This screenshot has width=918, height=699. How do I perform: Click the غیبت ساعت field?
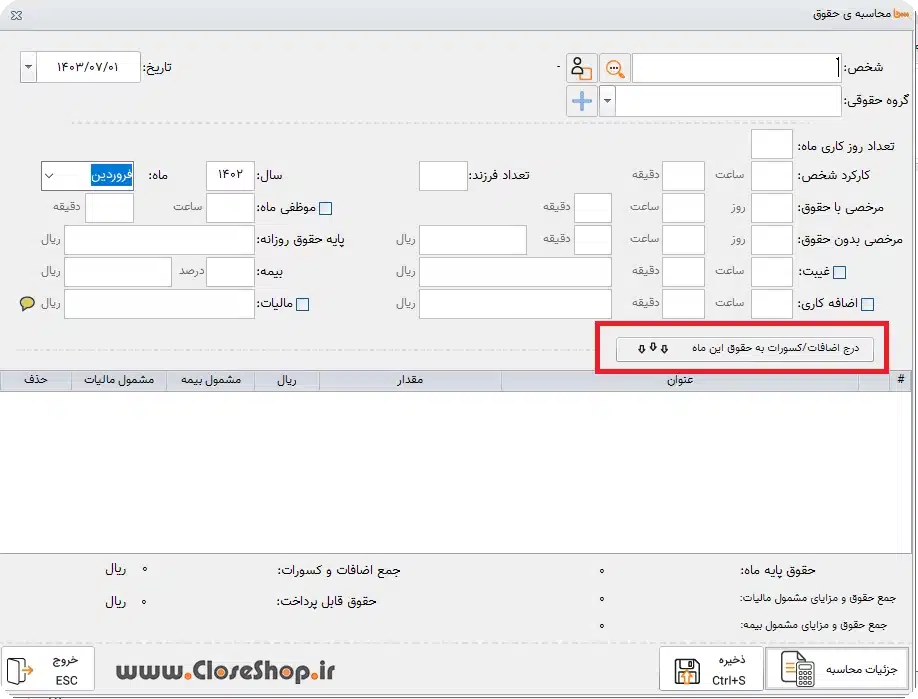[772, 272]
